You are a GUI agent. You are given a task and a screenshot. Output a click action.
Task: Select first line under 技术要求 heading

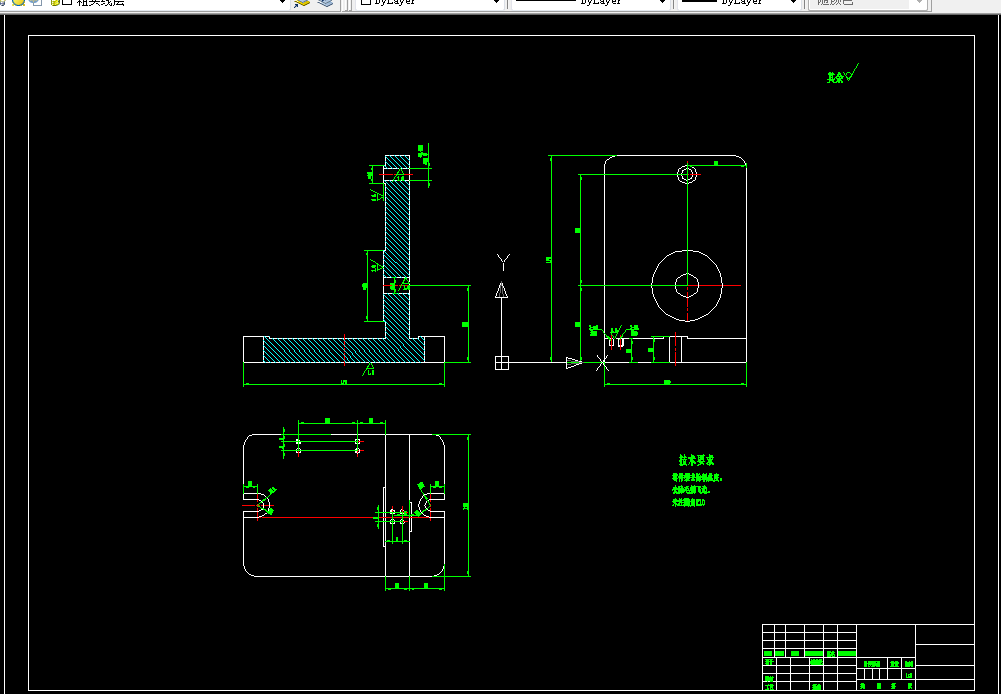click(x=697, y=477)
